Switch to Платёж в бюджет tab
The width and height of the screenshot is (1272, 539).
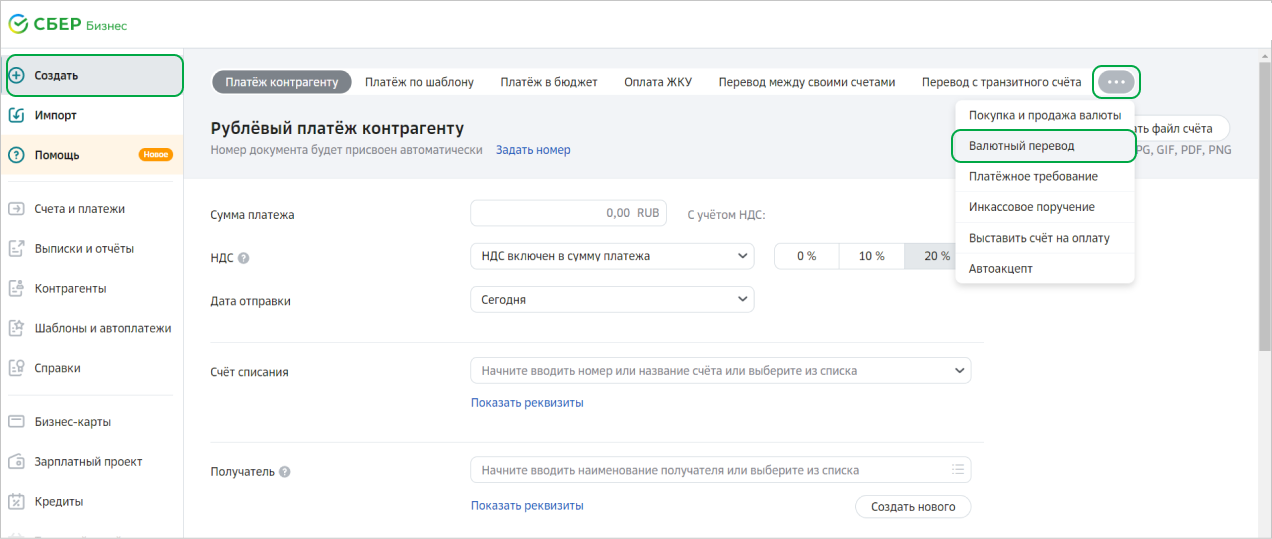coord(549,82)
